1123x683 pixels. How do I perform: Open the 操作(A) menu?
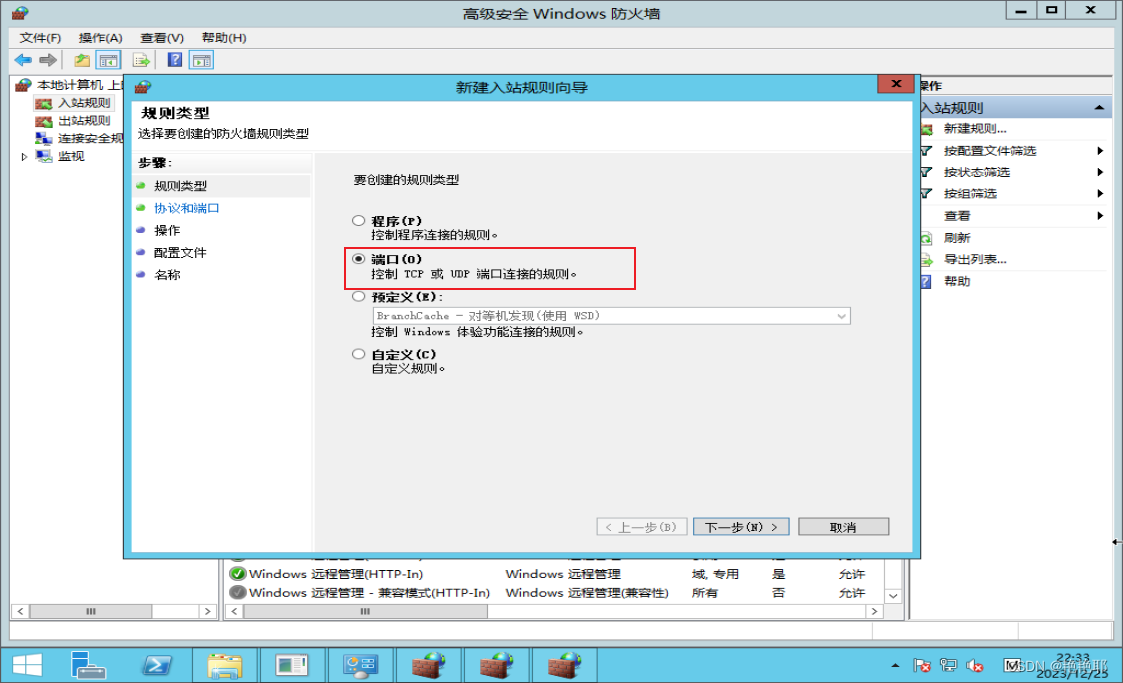click(x=100, y=38)
